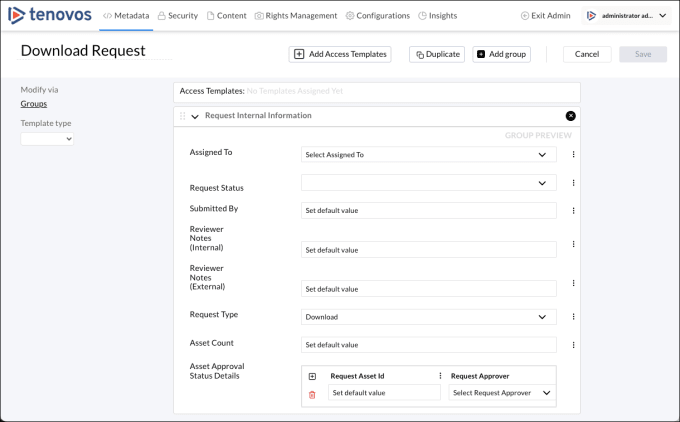Click the group drag handle icon
Image resolution: width=680 pixels, height=422 pixels.
(182, 116)
